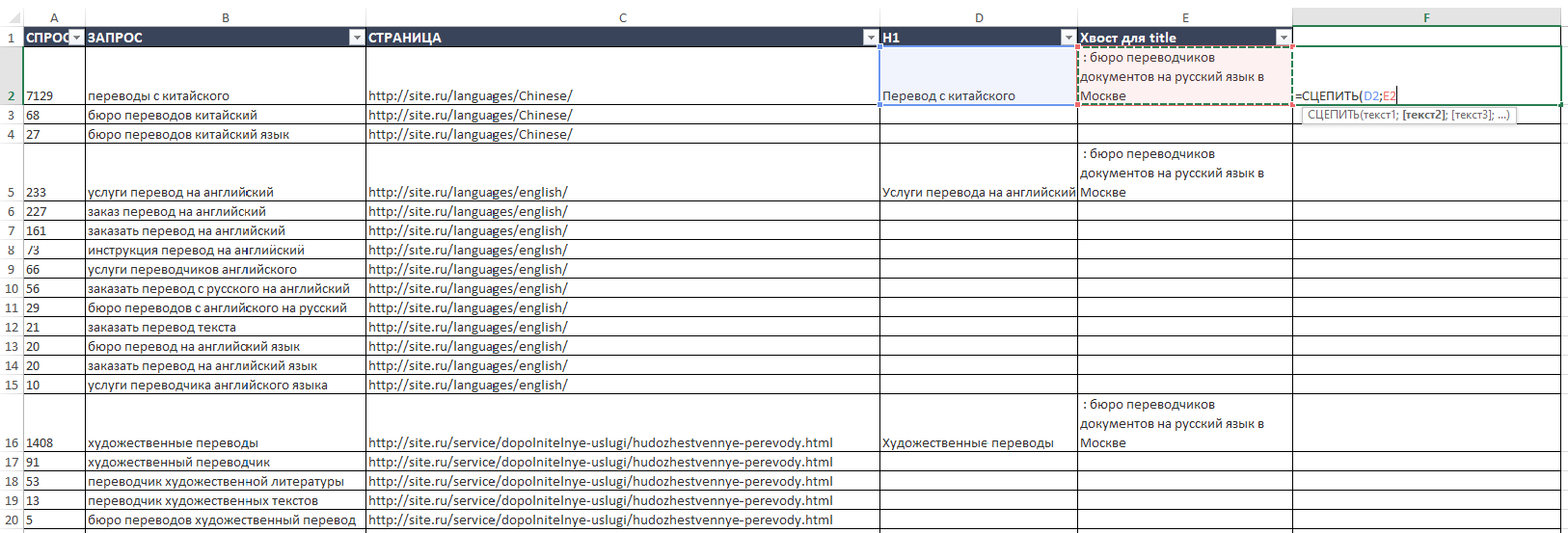Select column B header
Screen dimensions: 1568x533
pyautogui.click(x=226, y=17)
